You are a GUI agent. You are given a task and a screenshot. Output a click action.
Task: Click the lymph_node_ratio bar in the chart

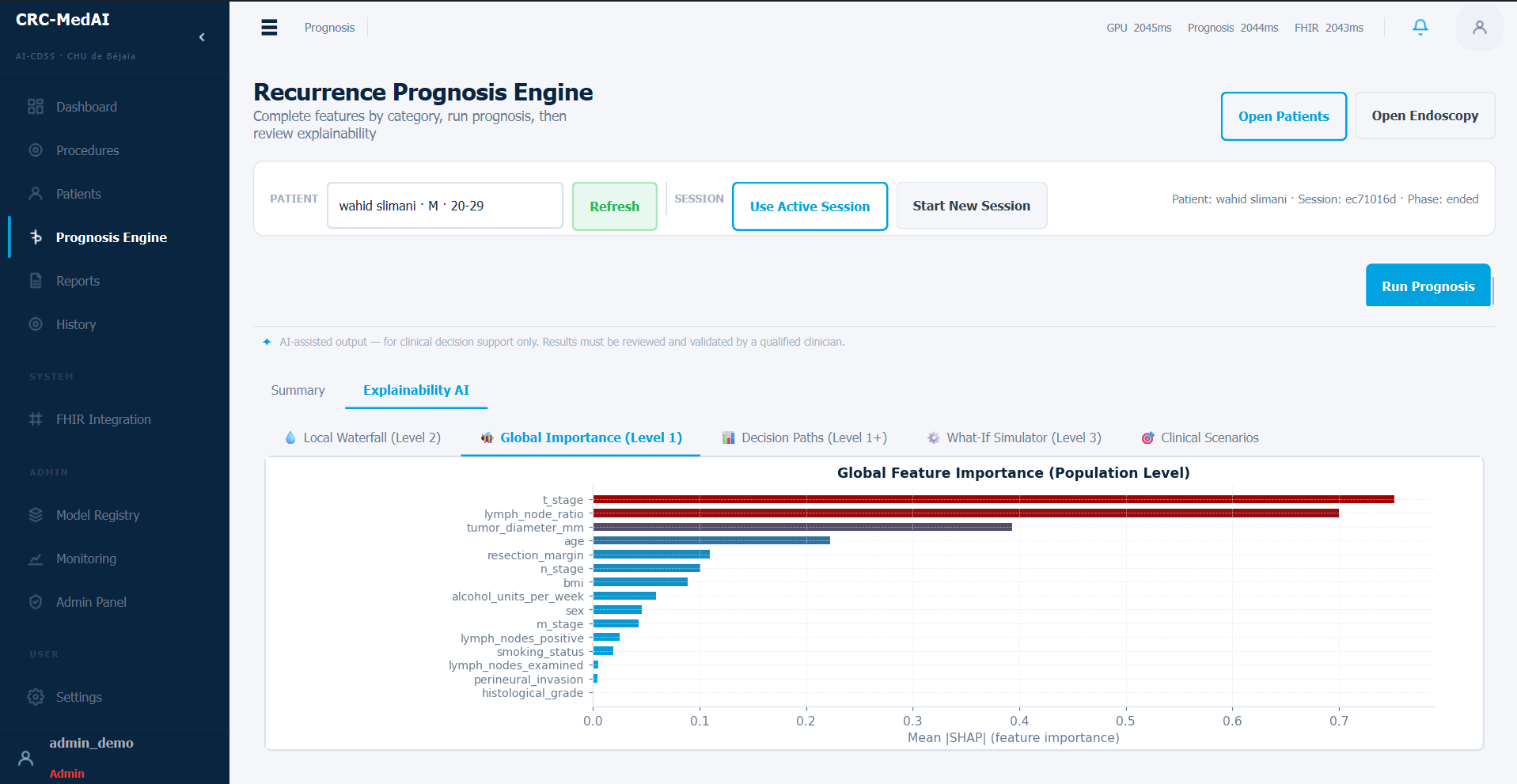coord(965,513)
